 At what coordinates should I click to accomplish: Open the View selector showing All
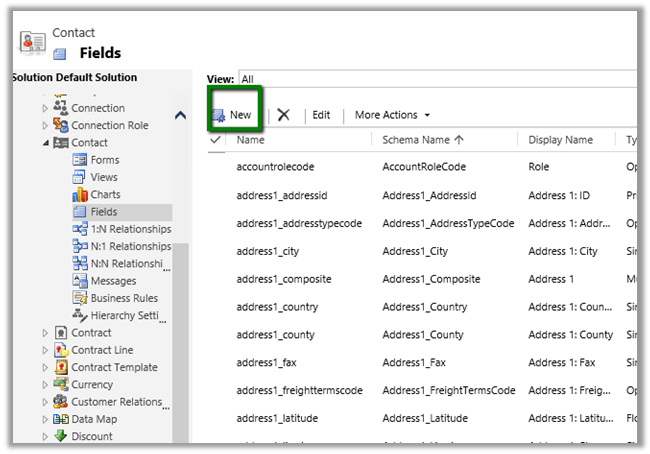click(438, 78)
